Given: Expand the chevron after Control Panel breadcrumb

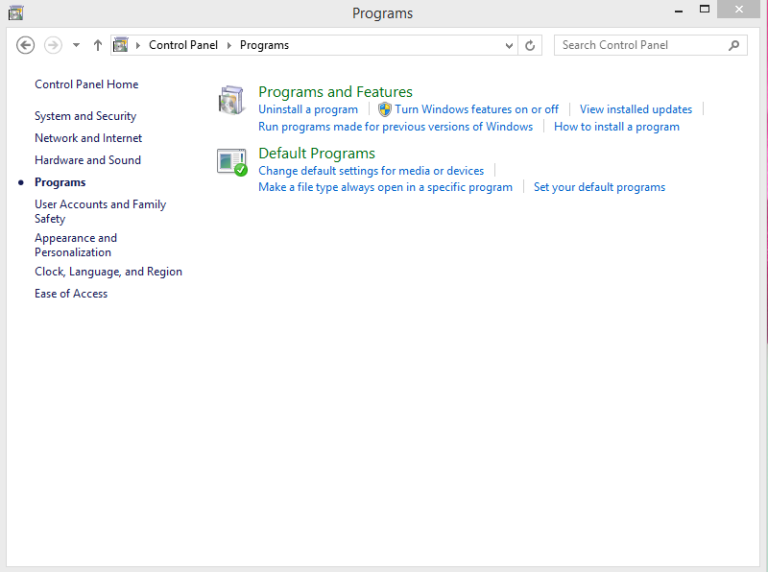Looking at the screenshot, I should click(x=229, y=45).
